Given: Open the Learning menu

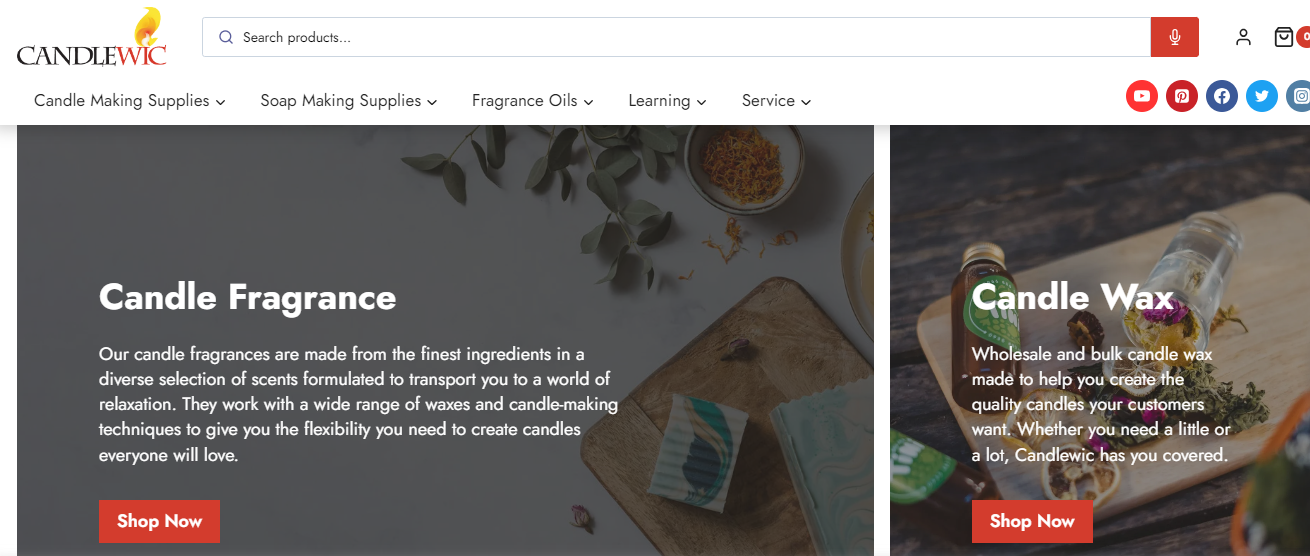Looking at the screenshot, I should pos(667,101).
